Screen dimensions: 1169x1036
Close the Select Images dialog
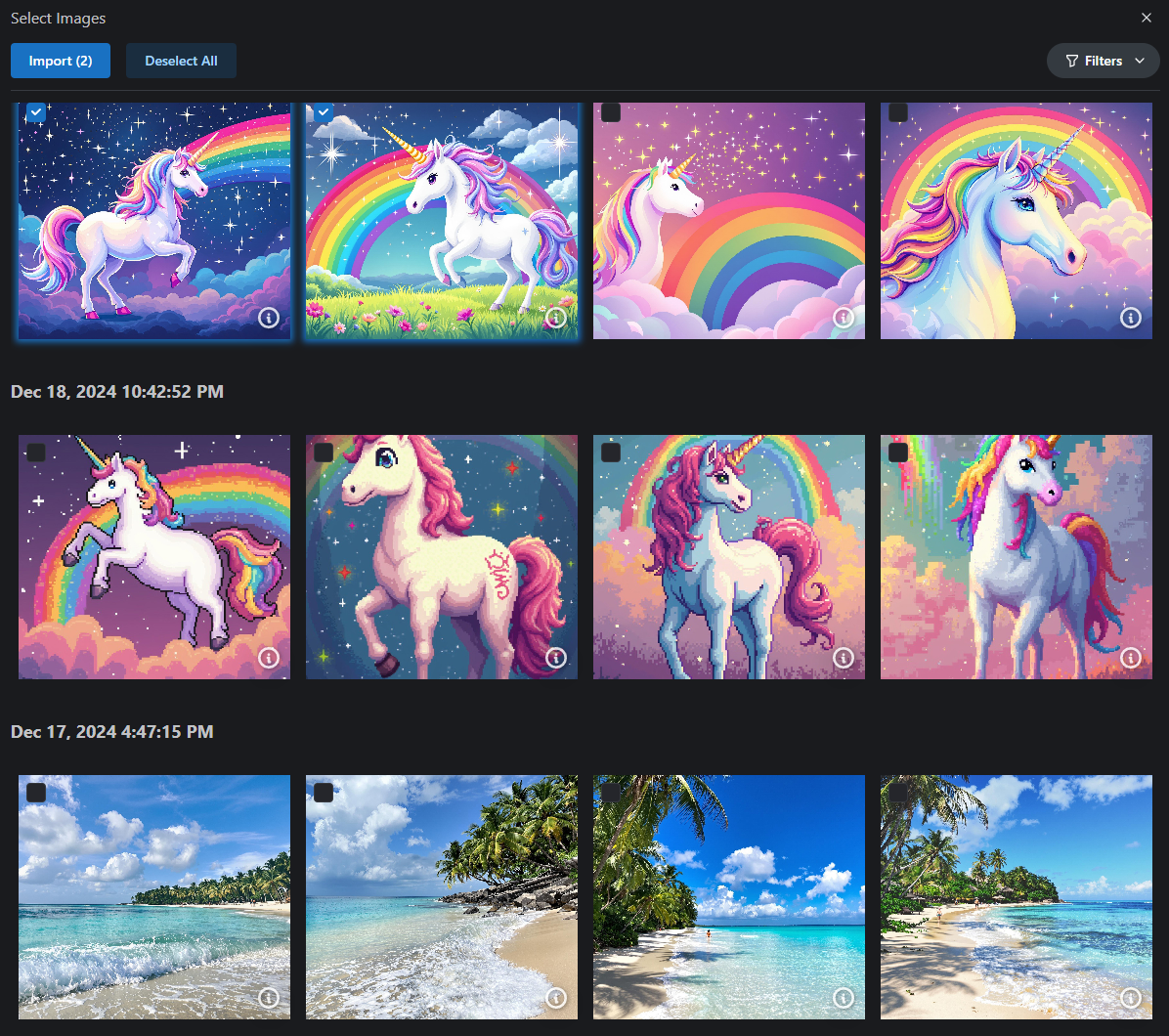click(x=1147, y=18)
